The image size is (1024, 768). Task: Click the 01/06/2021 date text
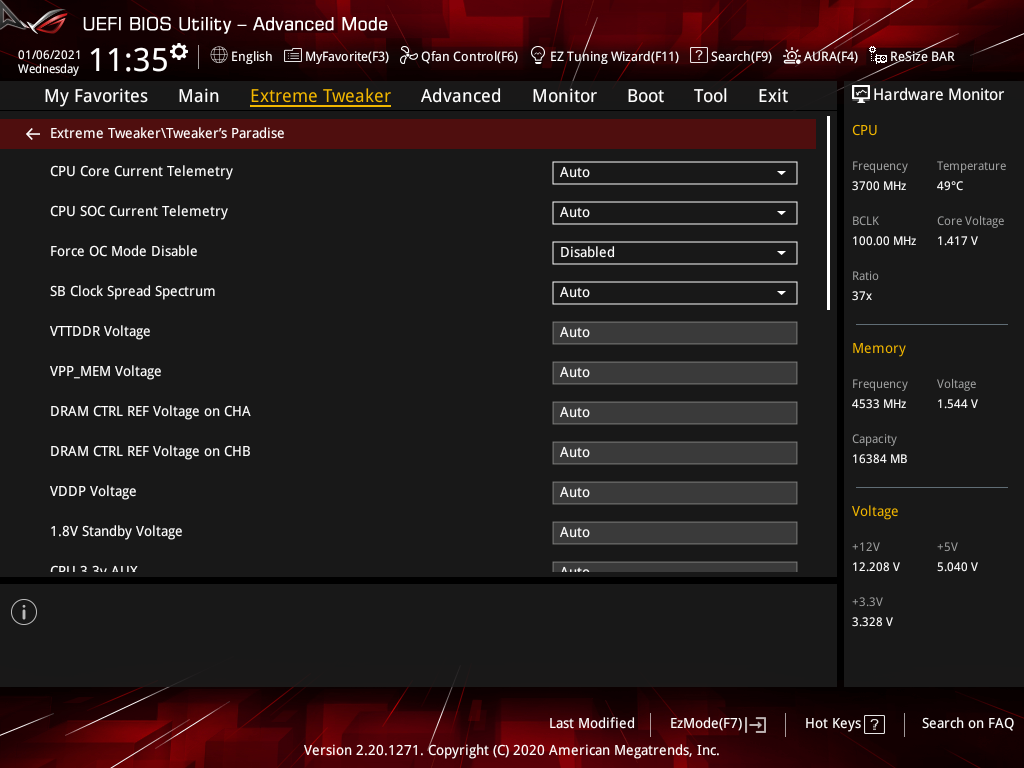pos(49,54)
